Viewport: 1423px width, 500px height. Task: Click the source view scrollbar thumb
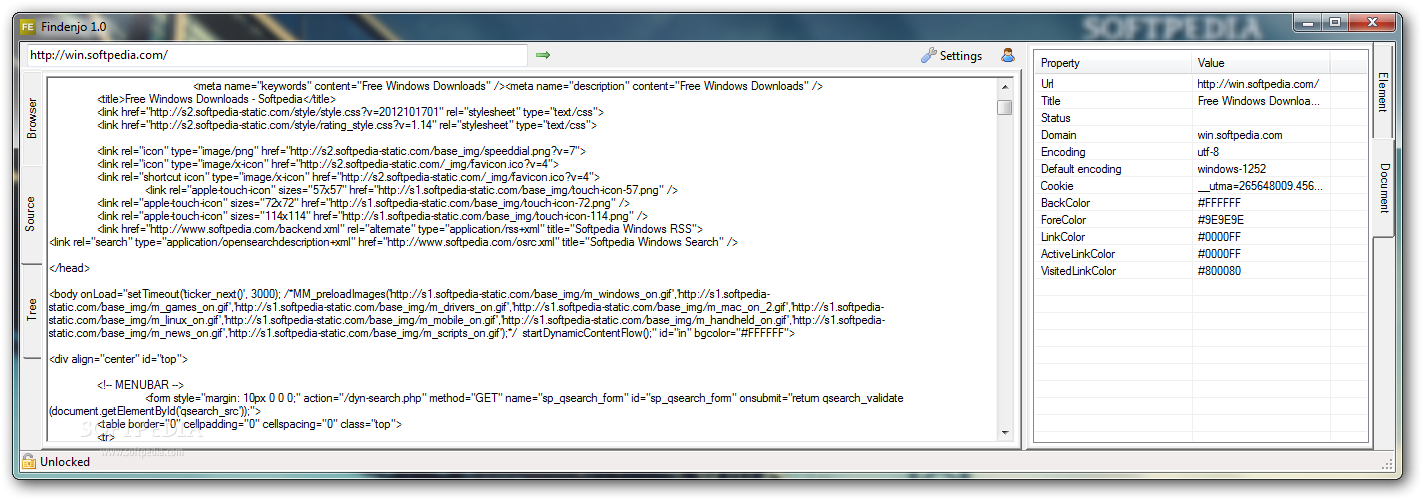(x=1004, y=107)
